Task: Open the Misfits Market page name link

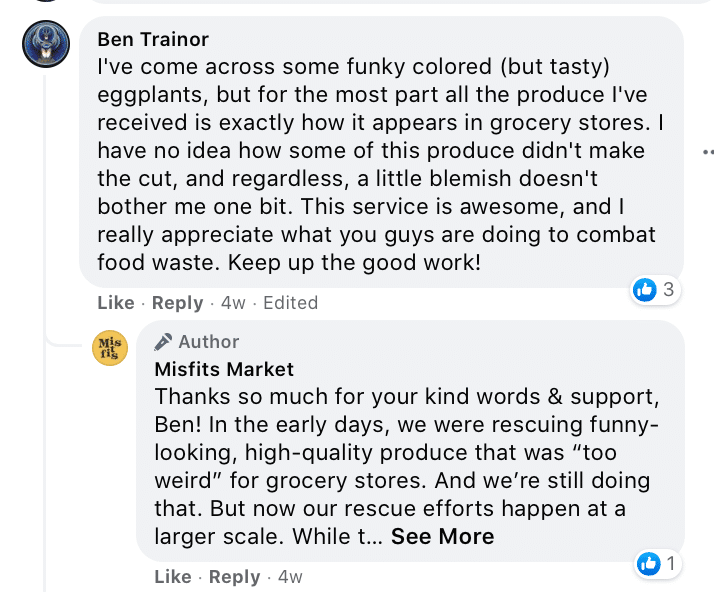Action: click(x=224, y=368)
